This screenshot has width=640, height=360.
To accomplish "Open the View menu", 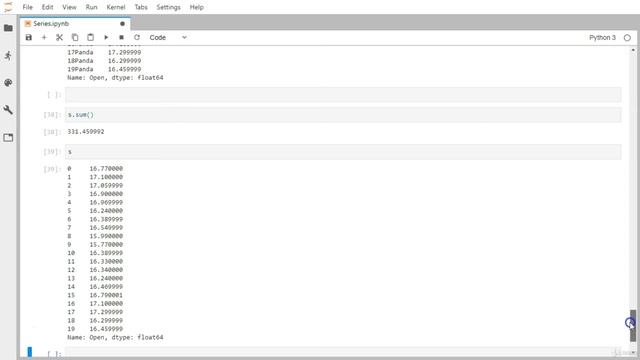I will tap(69, 7).
